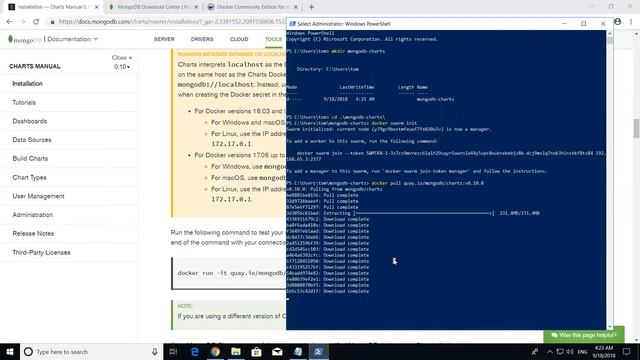Screen dimensions: 640x360
Task: Open Release Notes in sidebar
Action: click(33, 233)
